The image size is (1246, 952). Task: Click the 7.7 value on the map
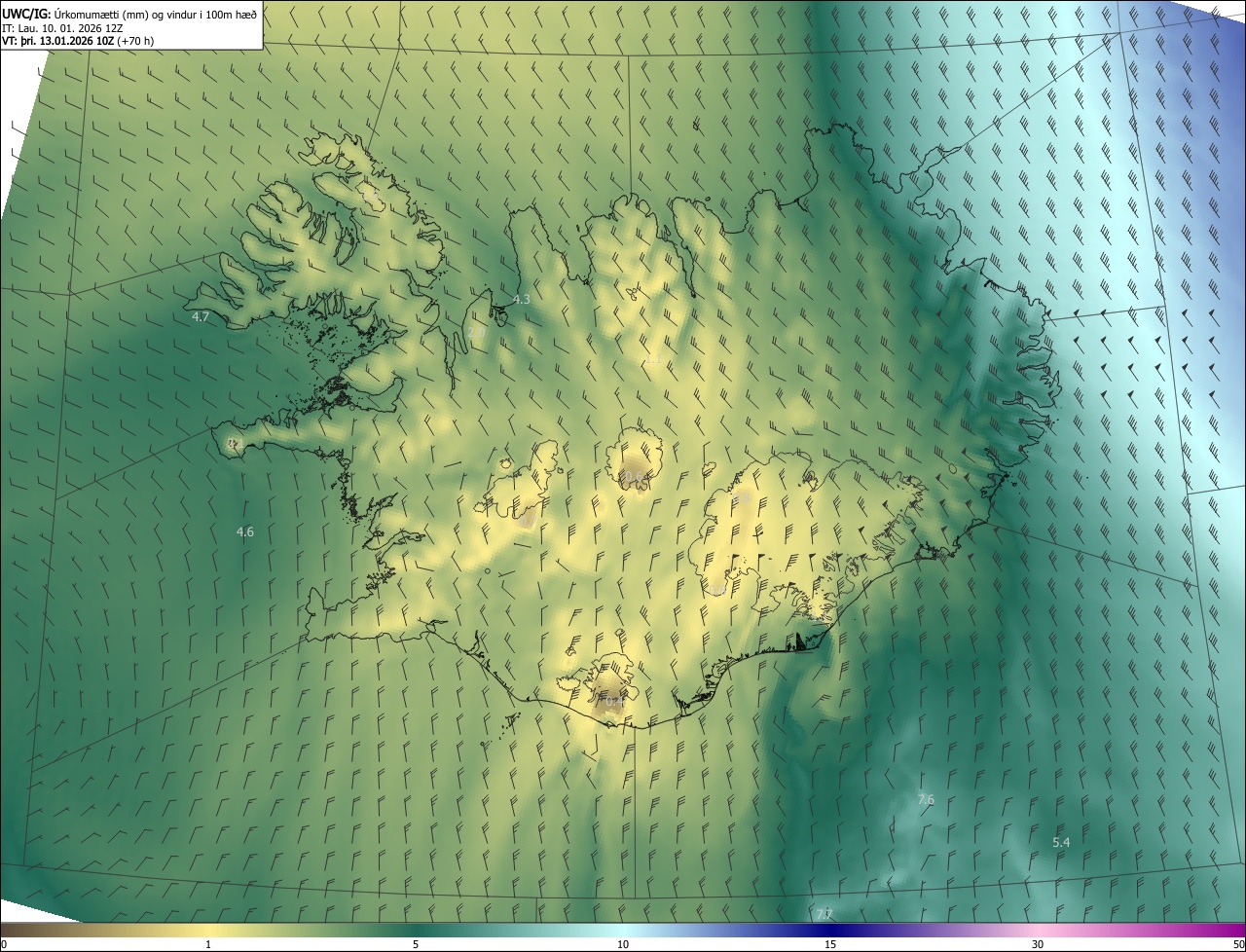[x=824, y=913]
